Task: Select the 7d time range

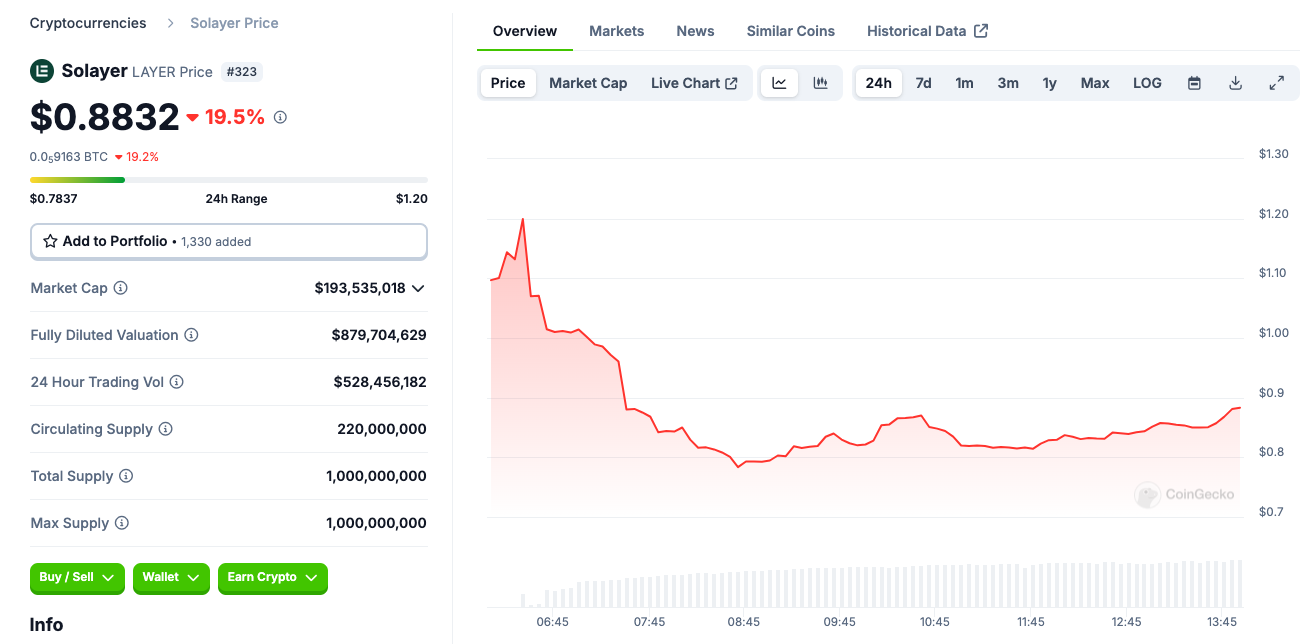Action: point(923,83)
